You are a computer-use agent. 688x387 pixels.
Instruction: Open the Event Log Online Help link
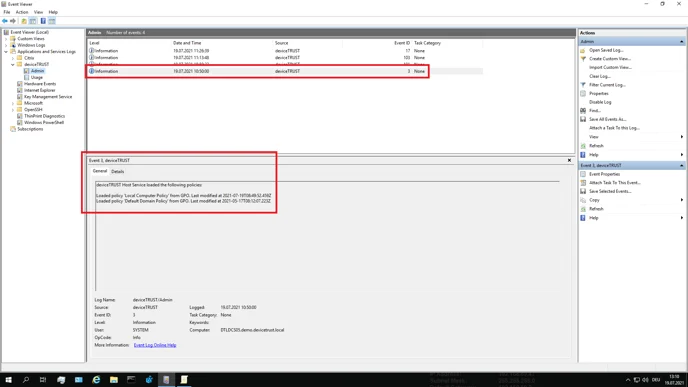pyautogui.click(x=155, y=345)
